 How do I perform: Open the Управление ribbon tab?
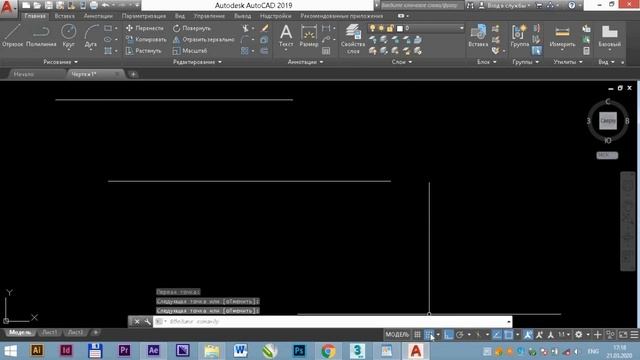click(209, 16)
